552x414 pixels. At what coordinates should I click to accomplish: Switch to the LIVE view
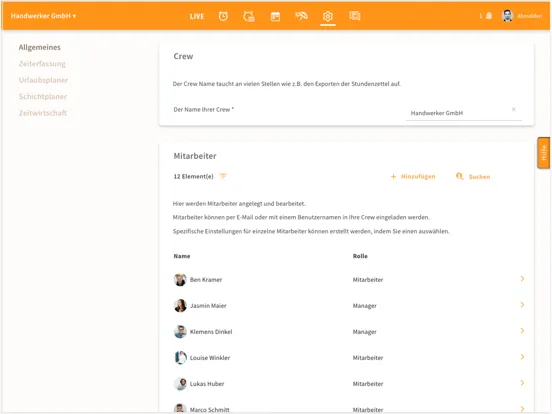pos(197,16)
